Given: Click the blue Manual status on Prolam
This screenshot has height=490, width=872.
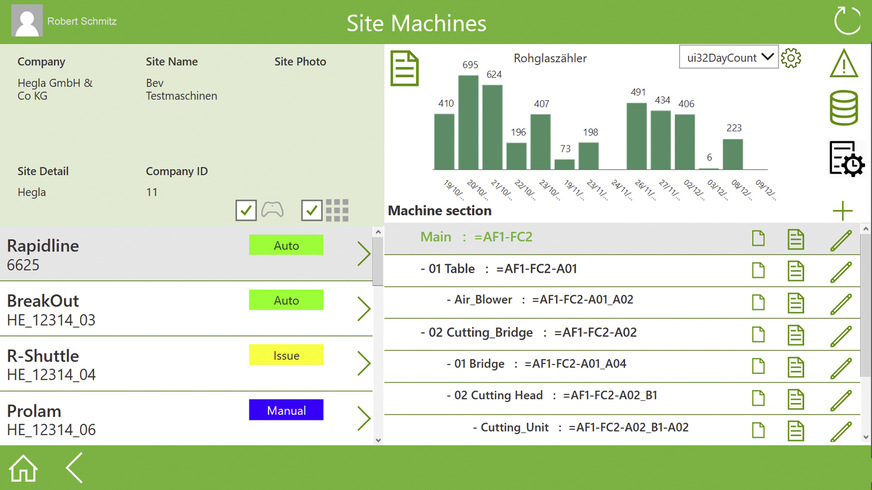Looking at the screenshot, I should click(286, 410).
